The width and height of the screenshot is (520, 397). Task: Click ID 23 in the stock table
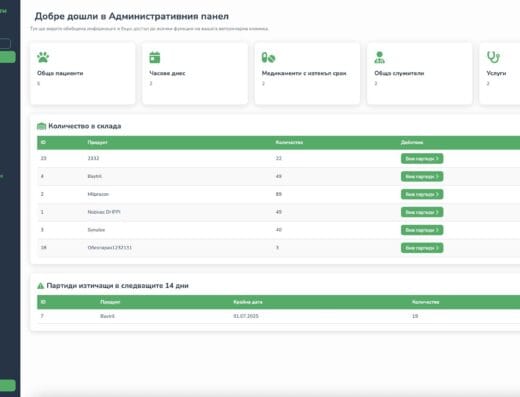43,158
